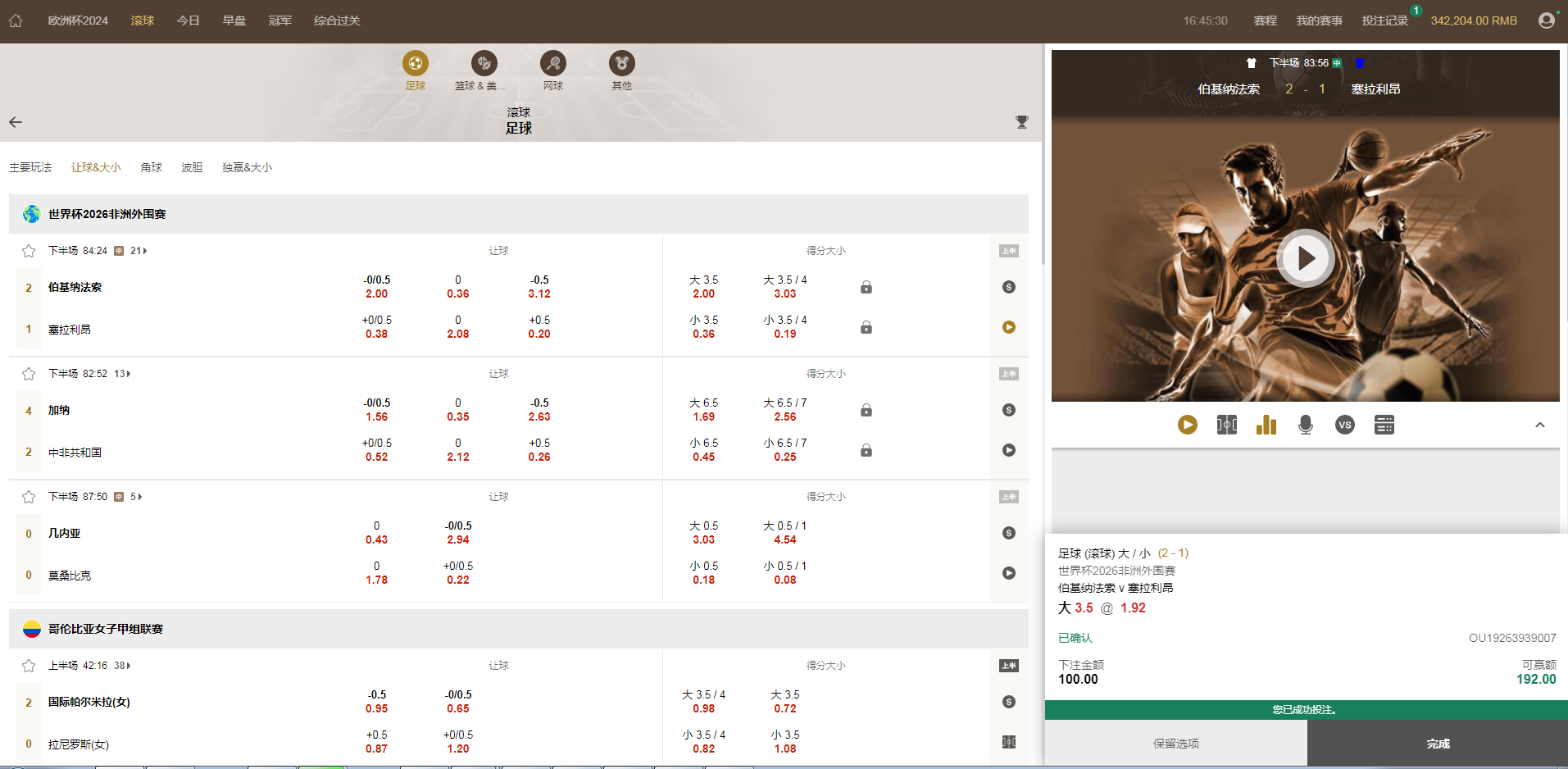Click the trophy icon near the header
The width and height of the screenshot is (1568, 769).
(1021, 122)
